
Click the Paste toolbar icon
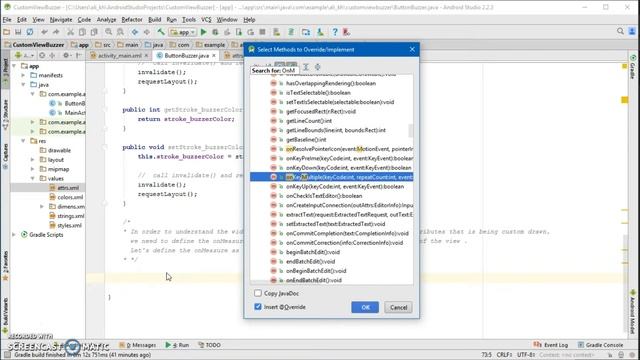pos(94,32)
